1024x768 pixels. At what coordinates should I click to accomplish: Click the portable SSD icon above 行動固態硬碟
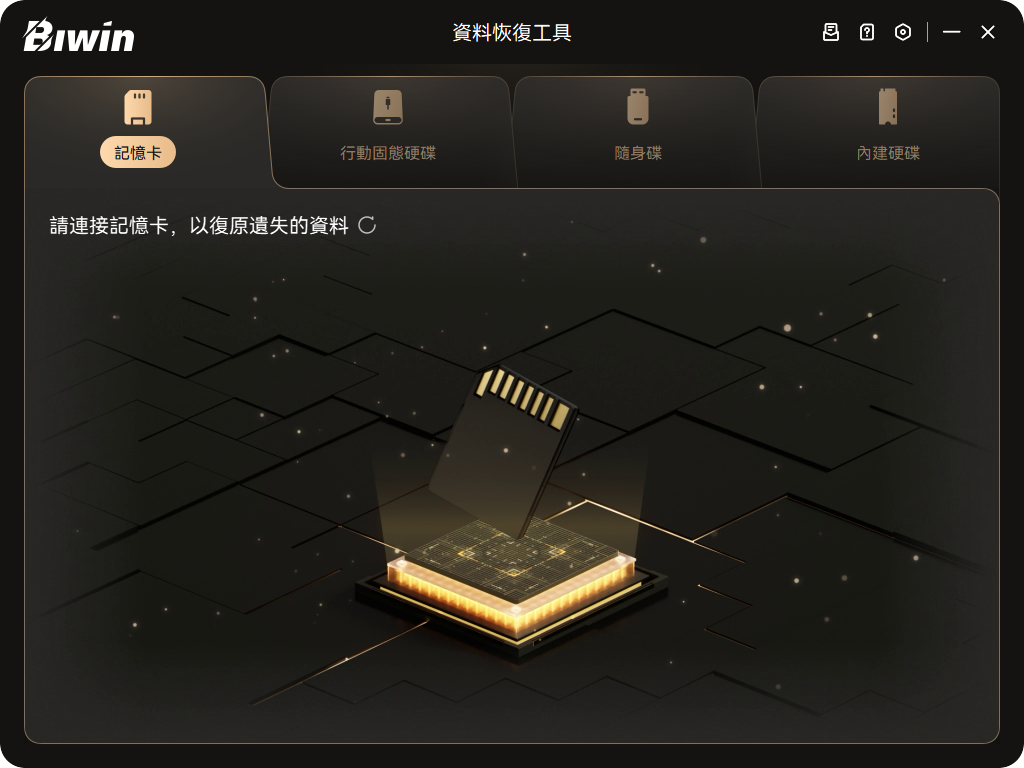click(x=388, y=107)
